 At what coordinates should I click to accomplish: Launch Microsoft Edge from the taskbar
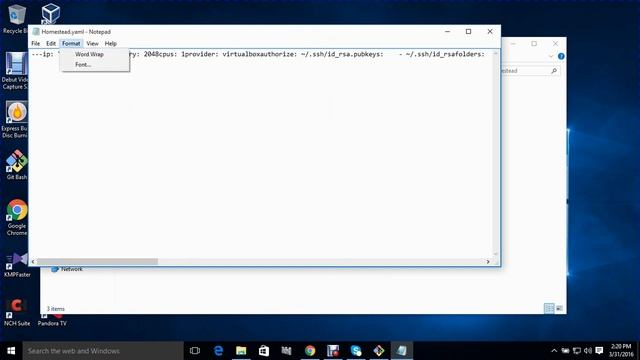(218, 351)
